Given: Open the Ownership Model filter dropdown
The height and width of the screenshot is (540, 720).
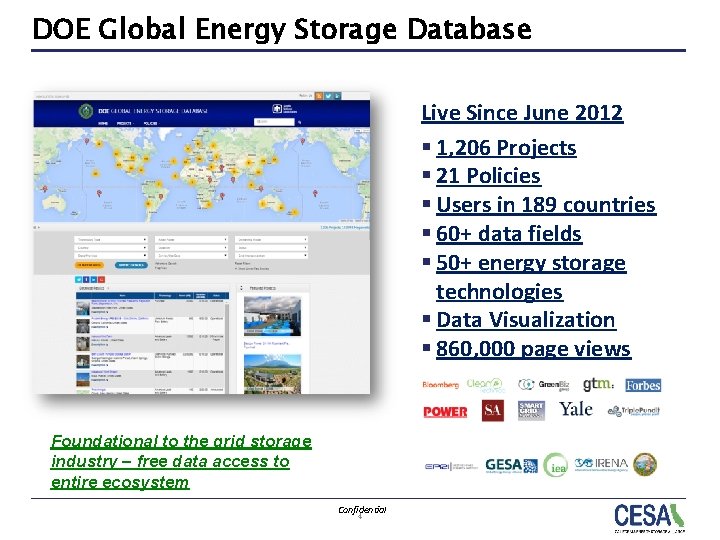Looking at the screenshot, I should [271, 240].
